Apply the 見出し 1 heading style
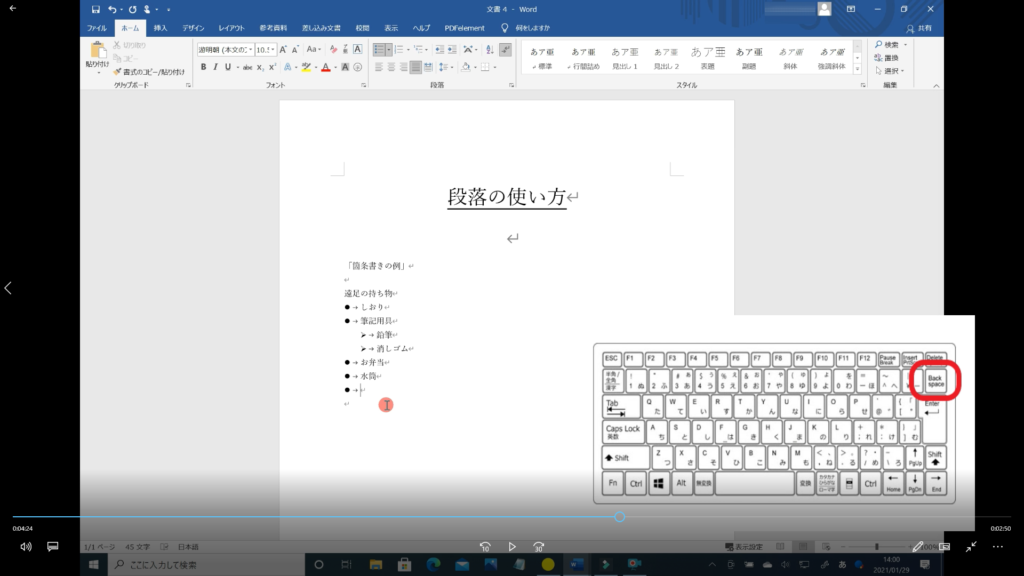The image size is (1024, 576). 625,58
